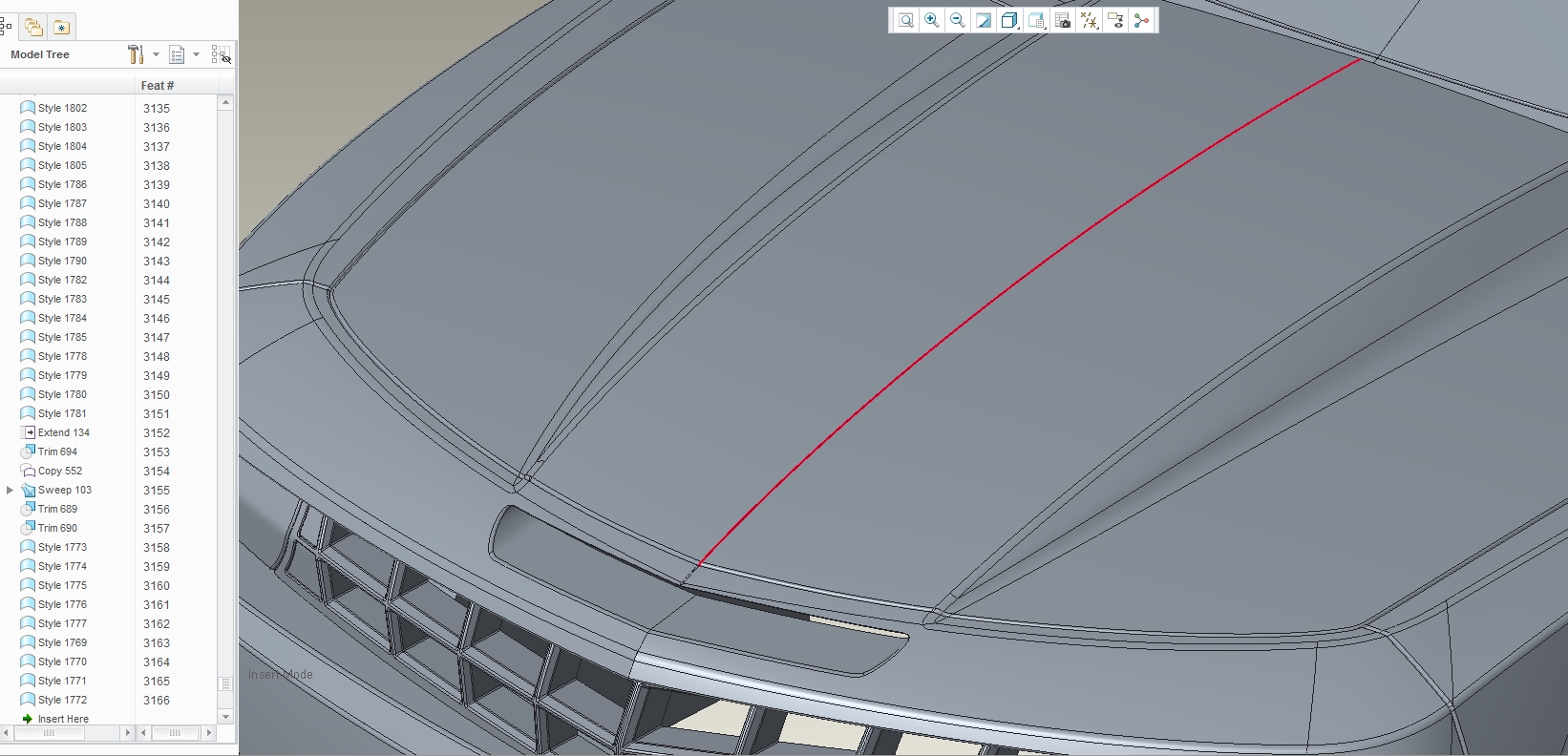Select the Style 1784 feature
Screen dimensions: 1568x756
[x=62, y=318]
